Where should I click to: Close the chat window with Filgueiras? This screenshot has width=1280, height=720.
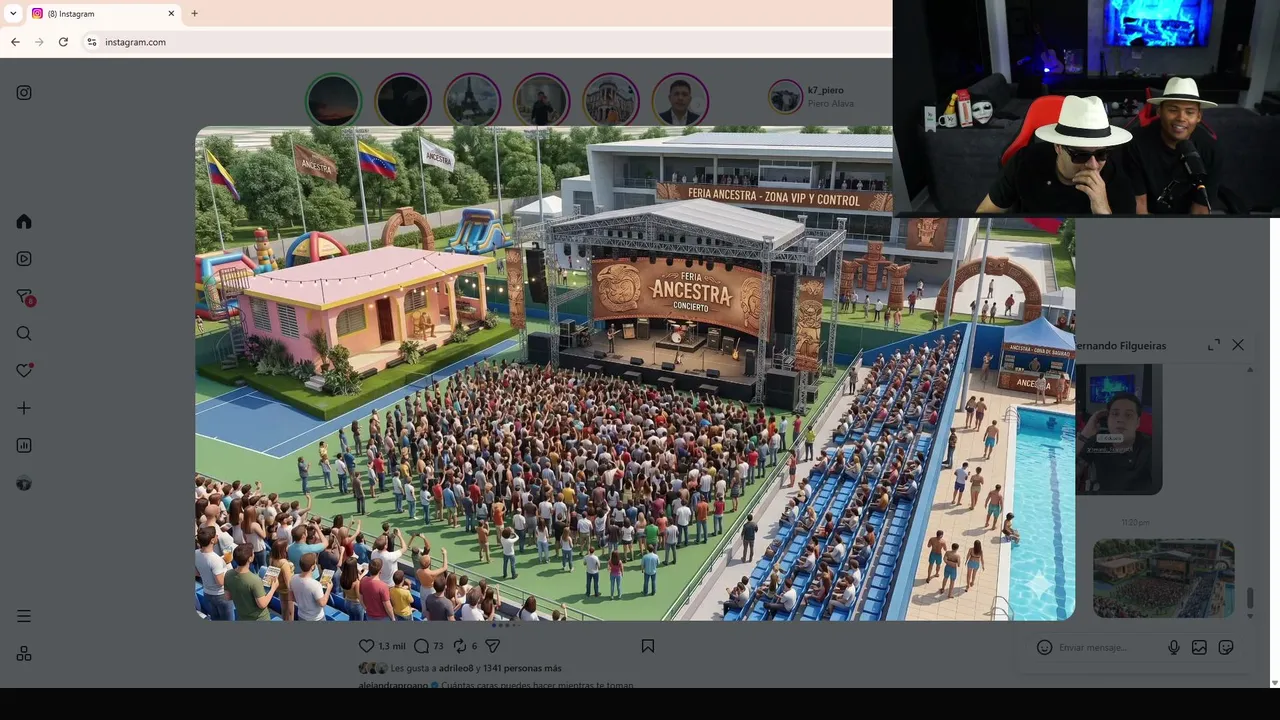pos(1238,345)
